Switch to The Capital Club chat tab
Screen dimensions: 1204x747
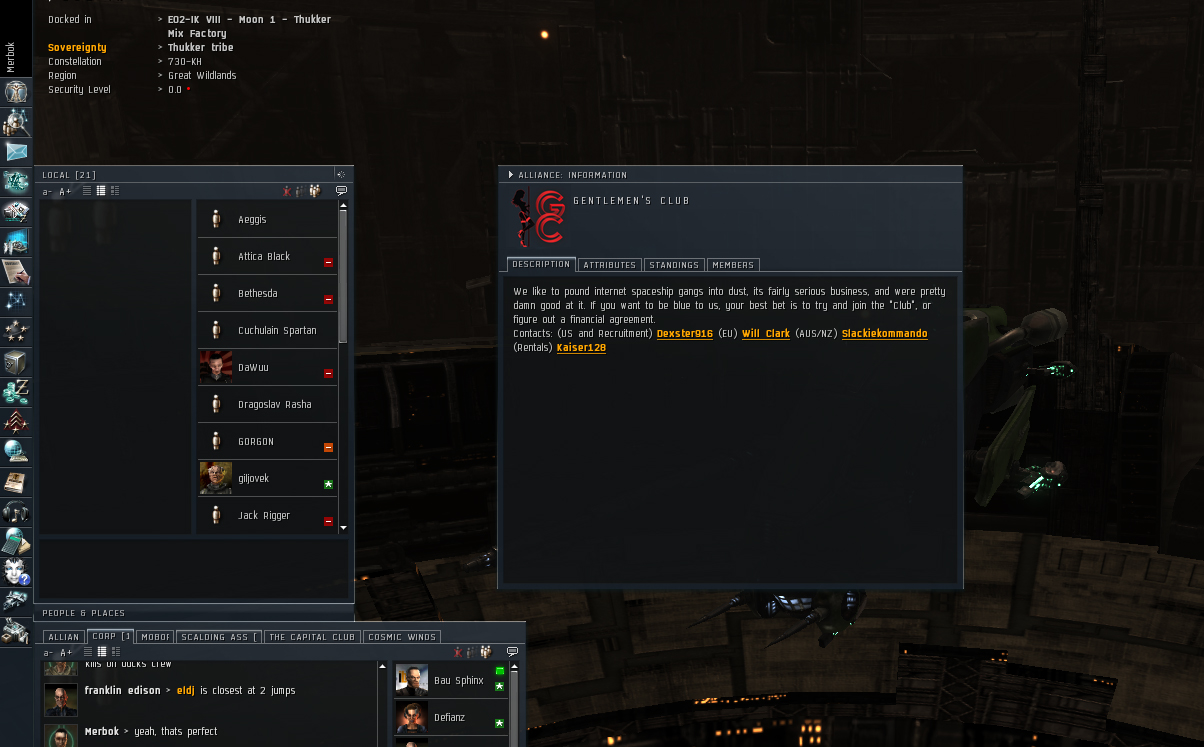tap(312, 637)
